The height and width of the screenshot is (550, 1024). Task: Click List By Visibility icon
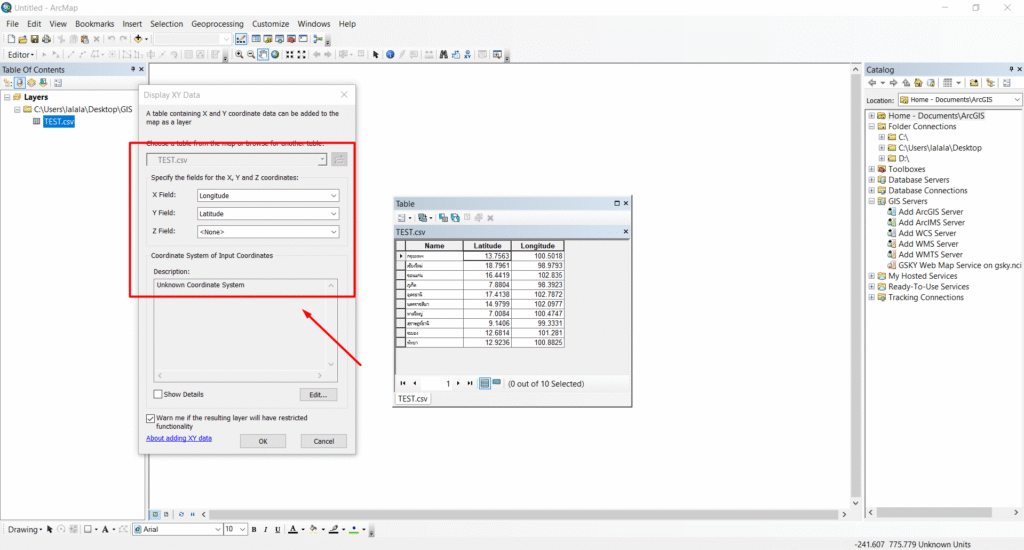pyautogui.click(x=31, y=83)
